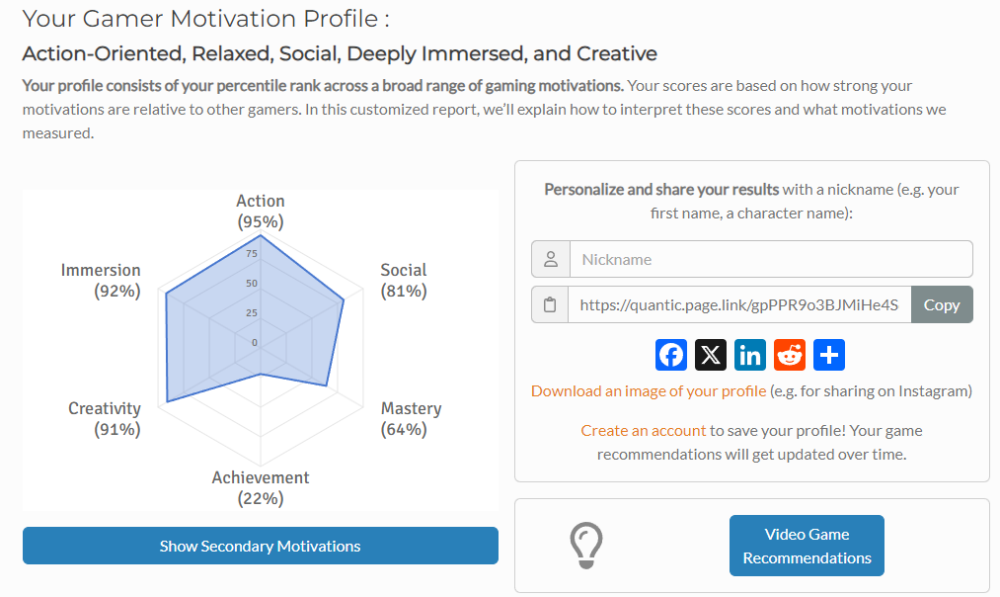Click the clipboard icon beside link
Viewport: 1000px width, 597px height.
click(x=550, y=305)
